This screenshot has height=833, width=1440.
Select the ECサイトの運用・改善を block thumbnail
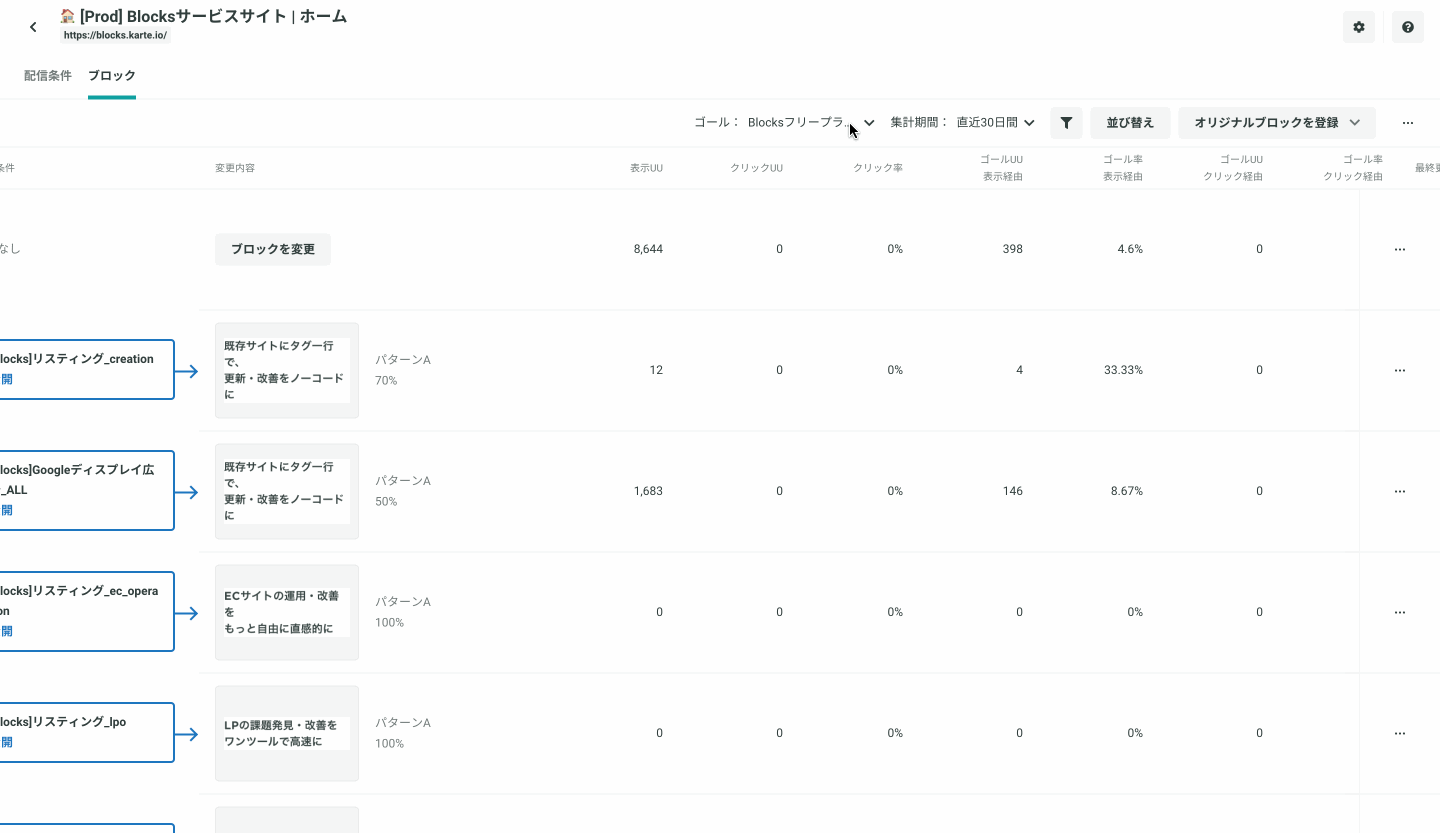pyautogui.click(x=287, y=612)
